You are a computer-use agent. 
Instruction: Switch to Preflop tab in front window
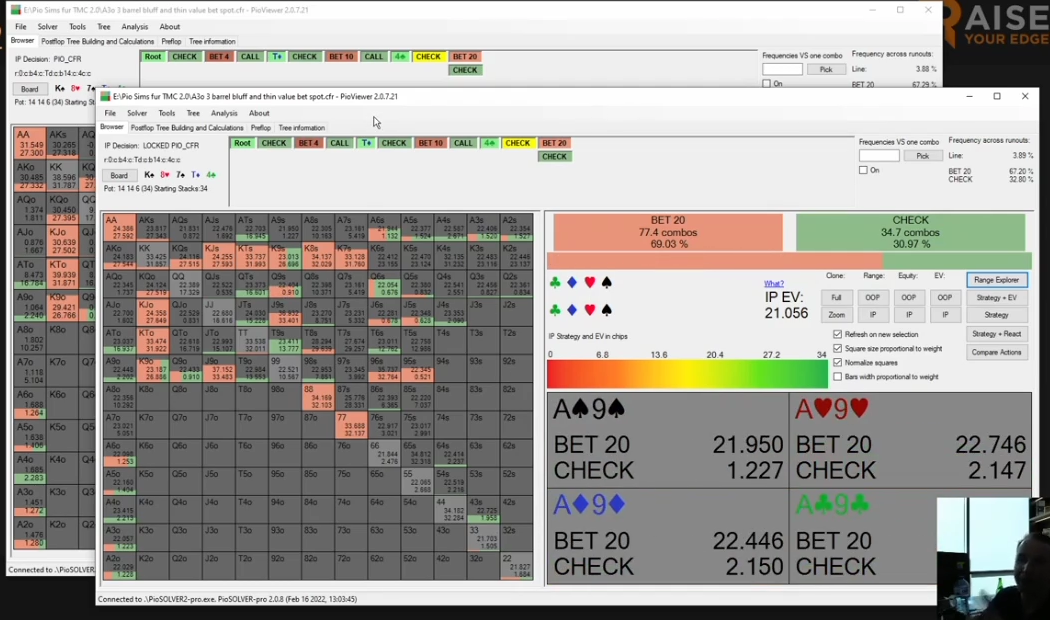point(260,128)
